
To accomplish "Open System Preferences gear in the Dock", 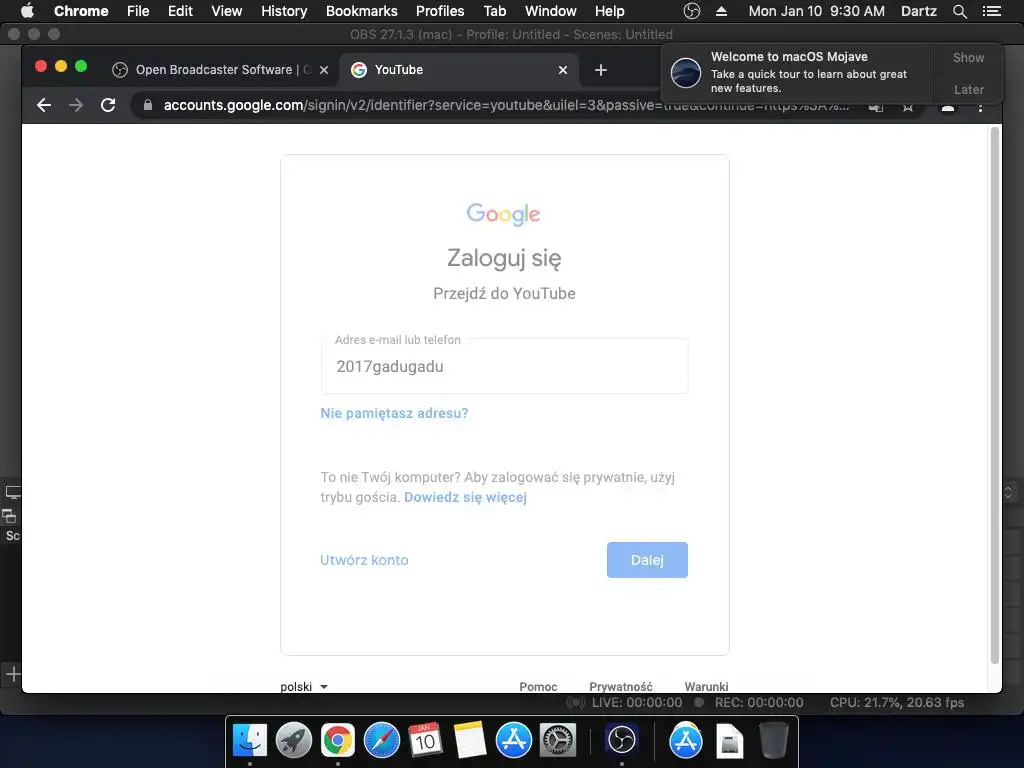I will point(558,740).
